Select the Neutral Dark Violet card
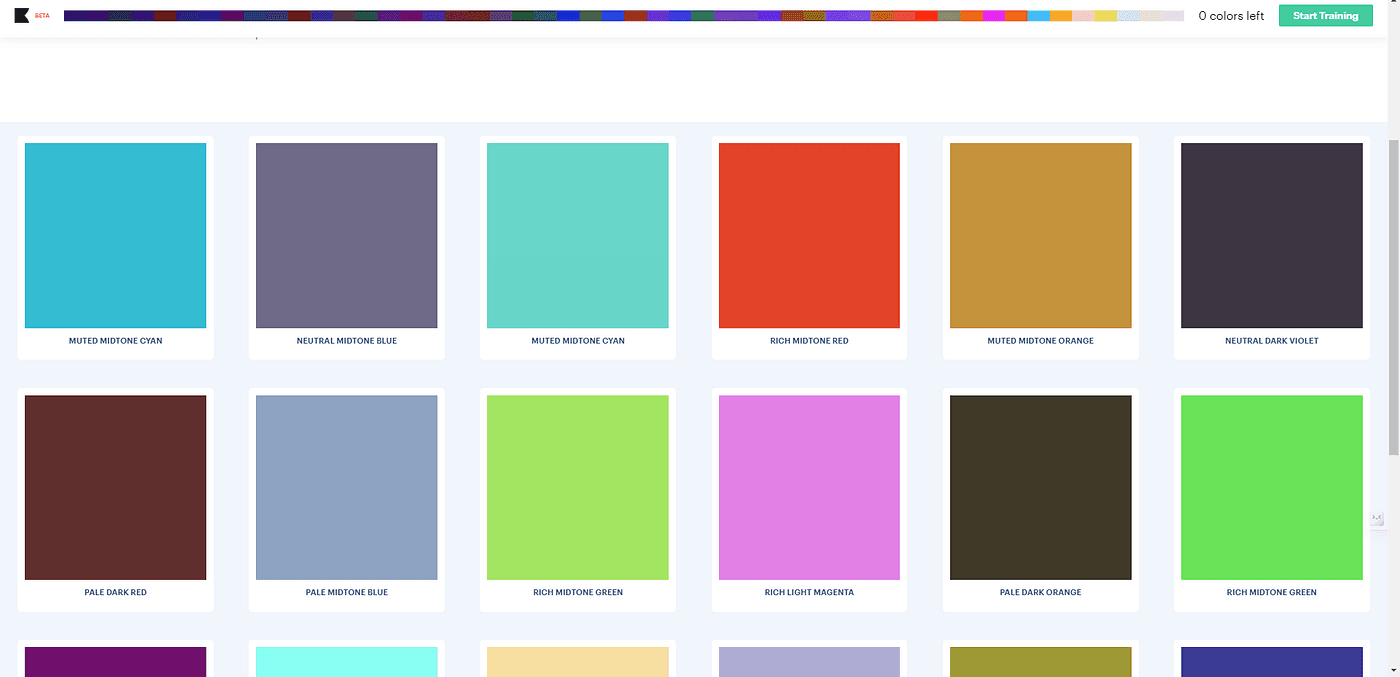Viewport: 1400px width, 677px height. click(1271, 235)
